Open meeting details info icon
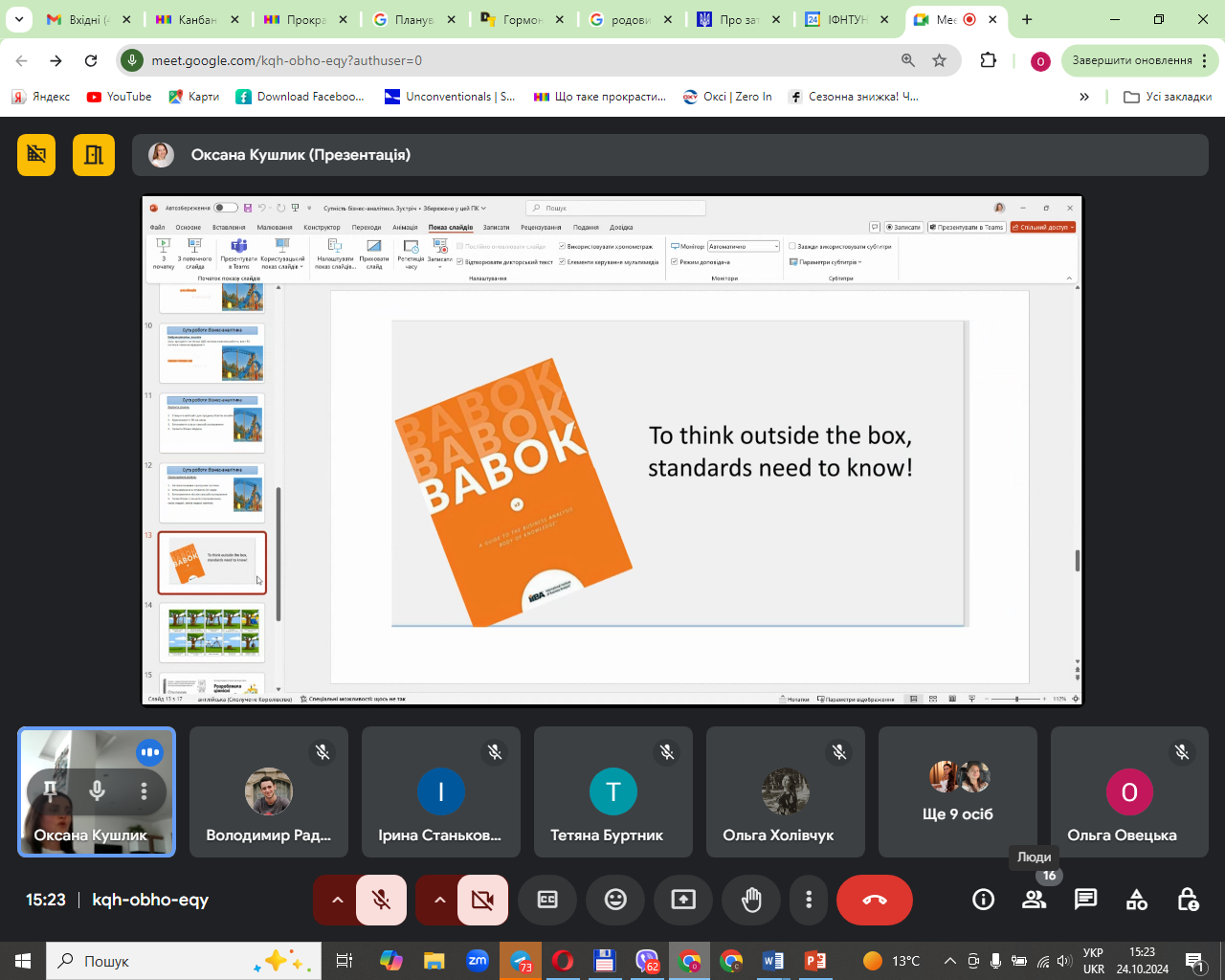Image resolution: width=1225 pixels, height=980 pixels. pos(983,900)
